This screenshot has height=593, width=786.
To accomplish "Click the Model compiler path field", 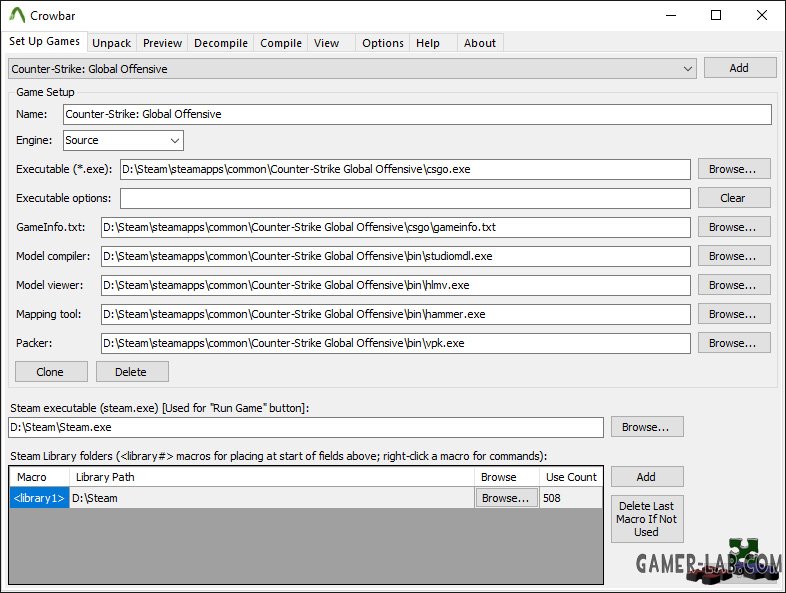I will (396, 257).
